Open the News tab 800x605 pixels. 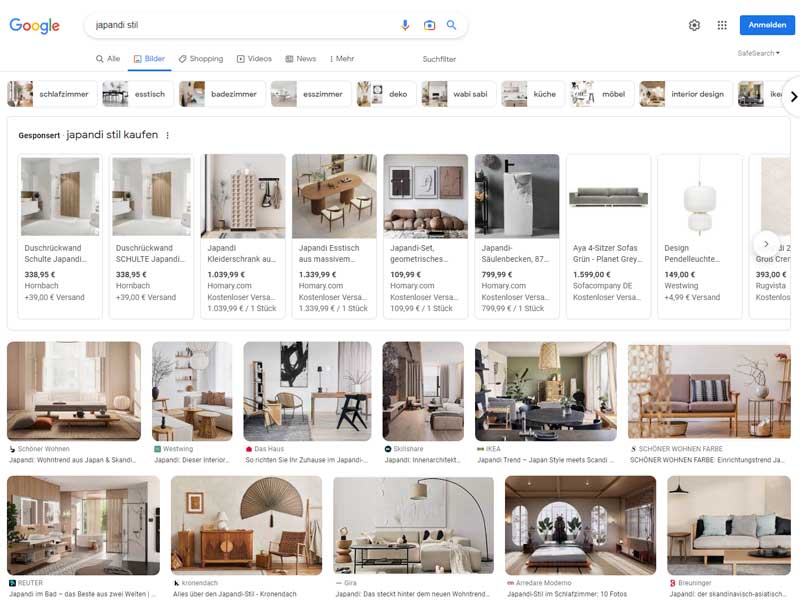[300, 59]
